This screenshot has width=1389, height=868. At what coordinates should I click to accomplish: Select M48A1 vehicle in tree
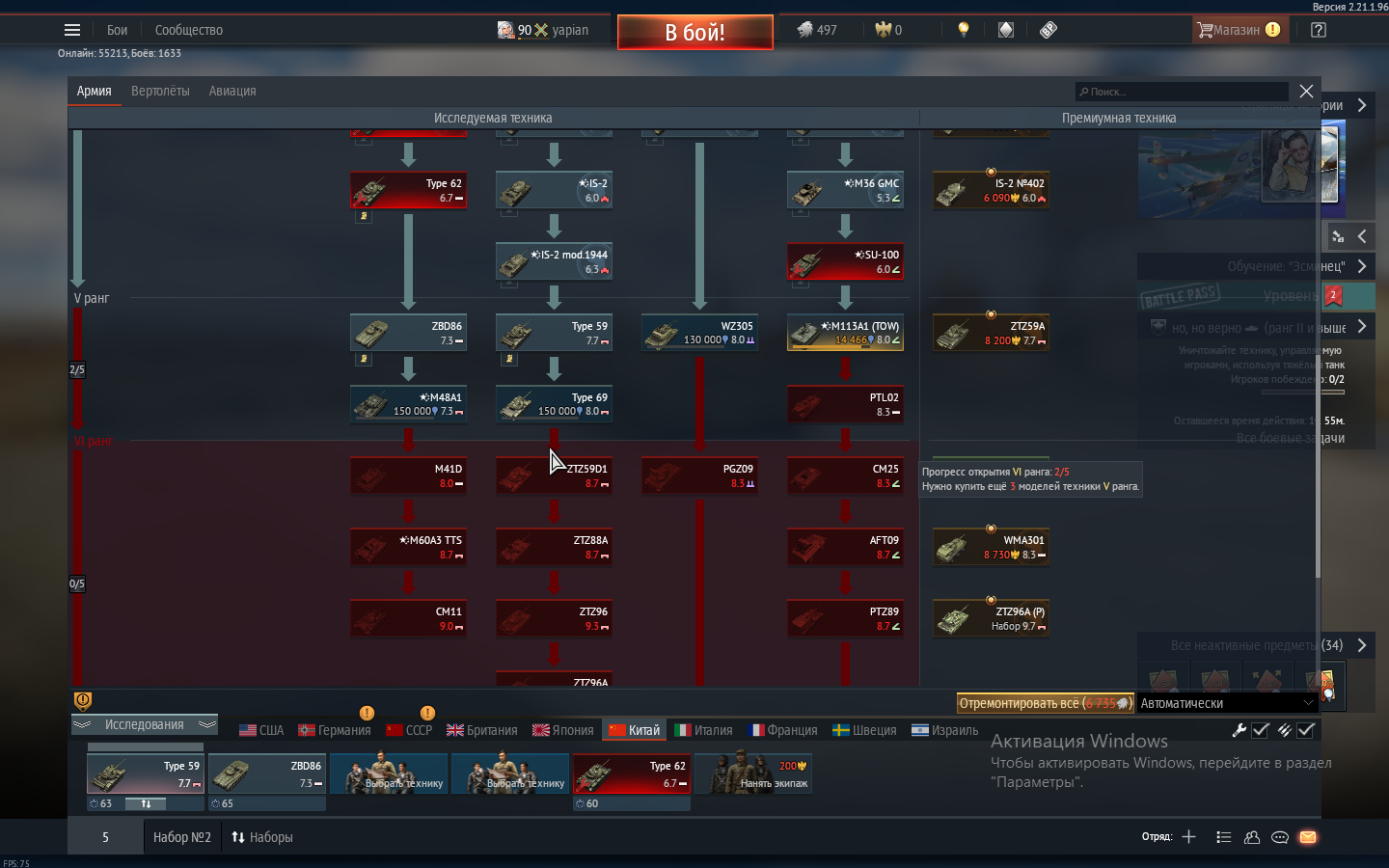(x=408, y=404)
